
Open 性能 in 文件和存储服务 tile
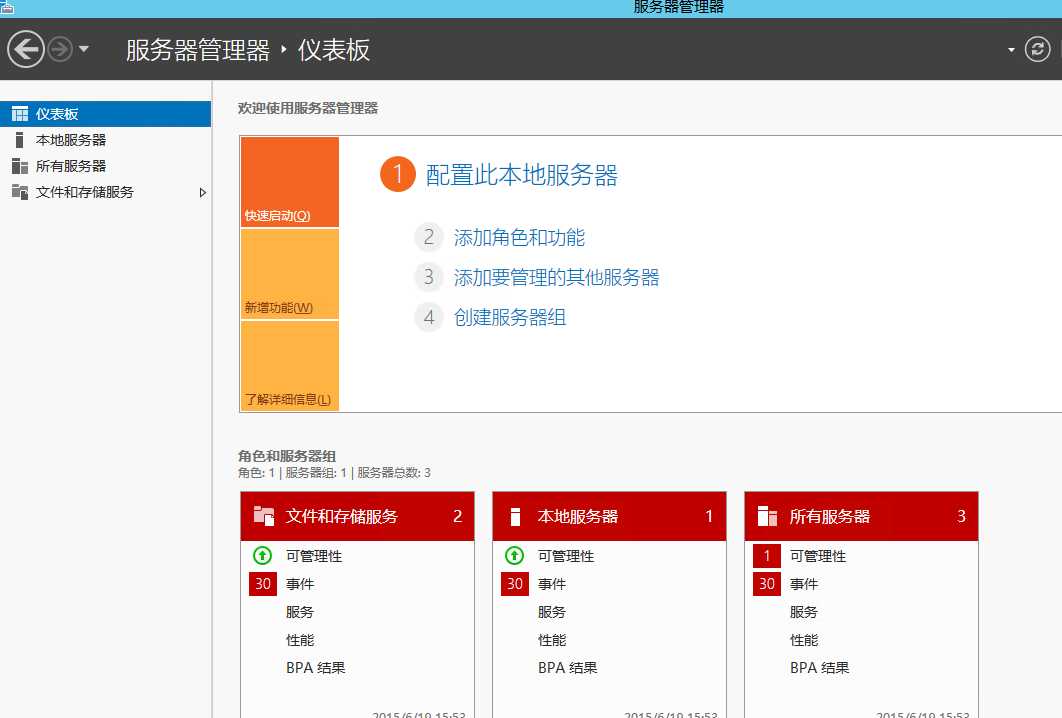coord(299,640)
